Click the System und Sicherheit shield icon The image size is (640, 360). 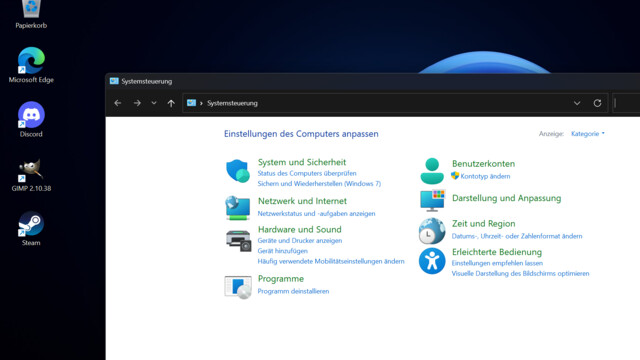click(x=238, y=171)
